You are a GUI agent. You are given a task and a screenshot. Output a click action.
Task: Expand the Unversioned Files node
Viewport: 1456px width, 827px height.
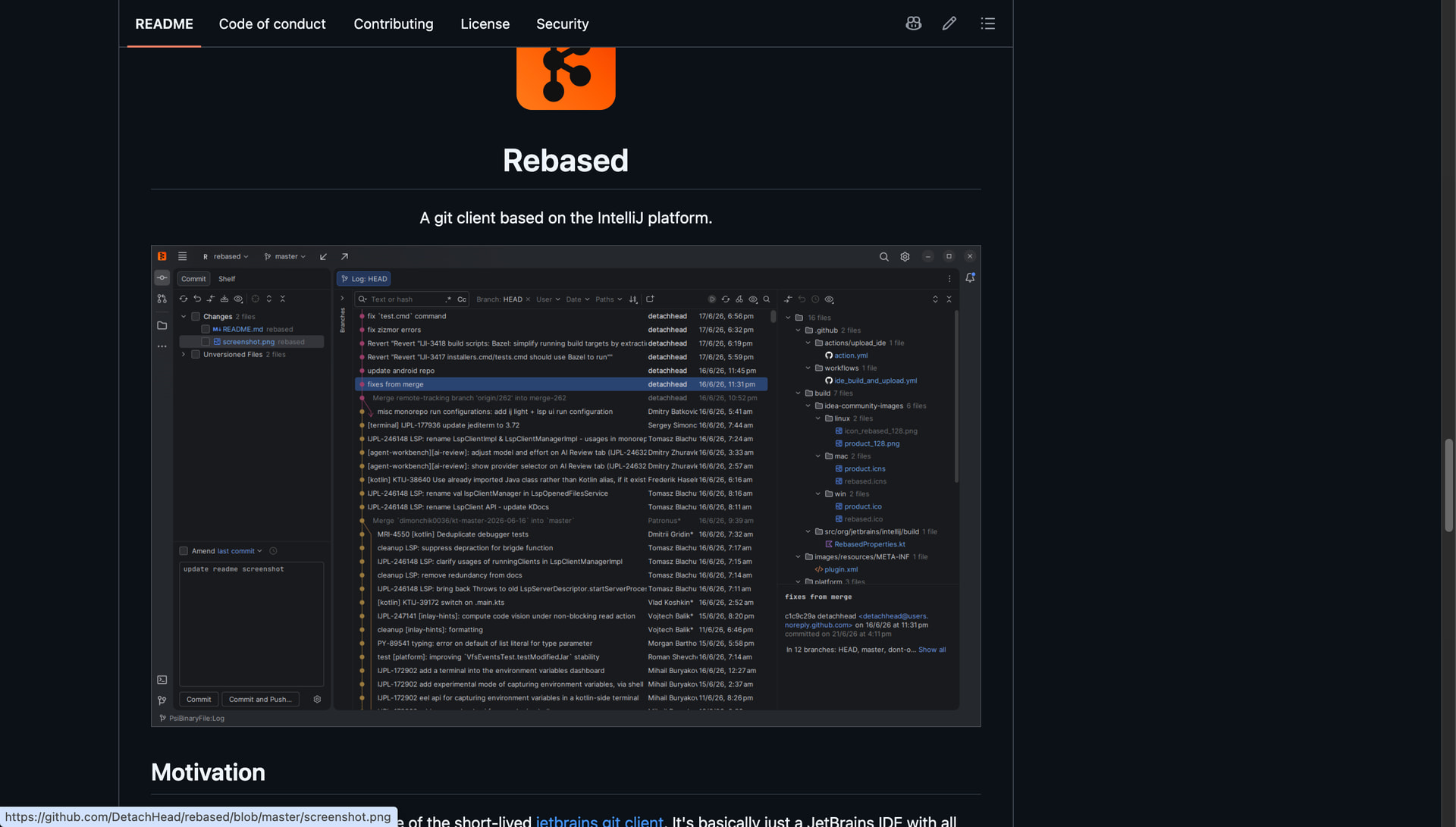tap(184, 355)
